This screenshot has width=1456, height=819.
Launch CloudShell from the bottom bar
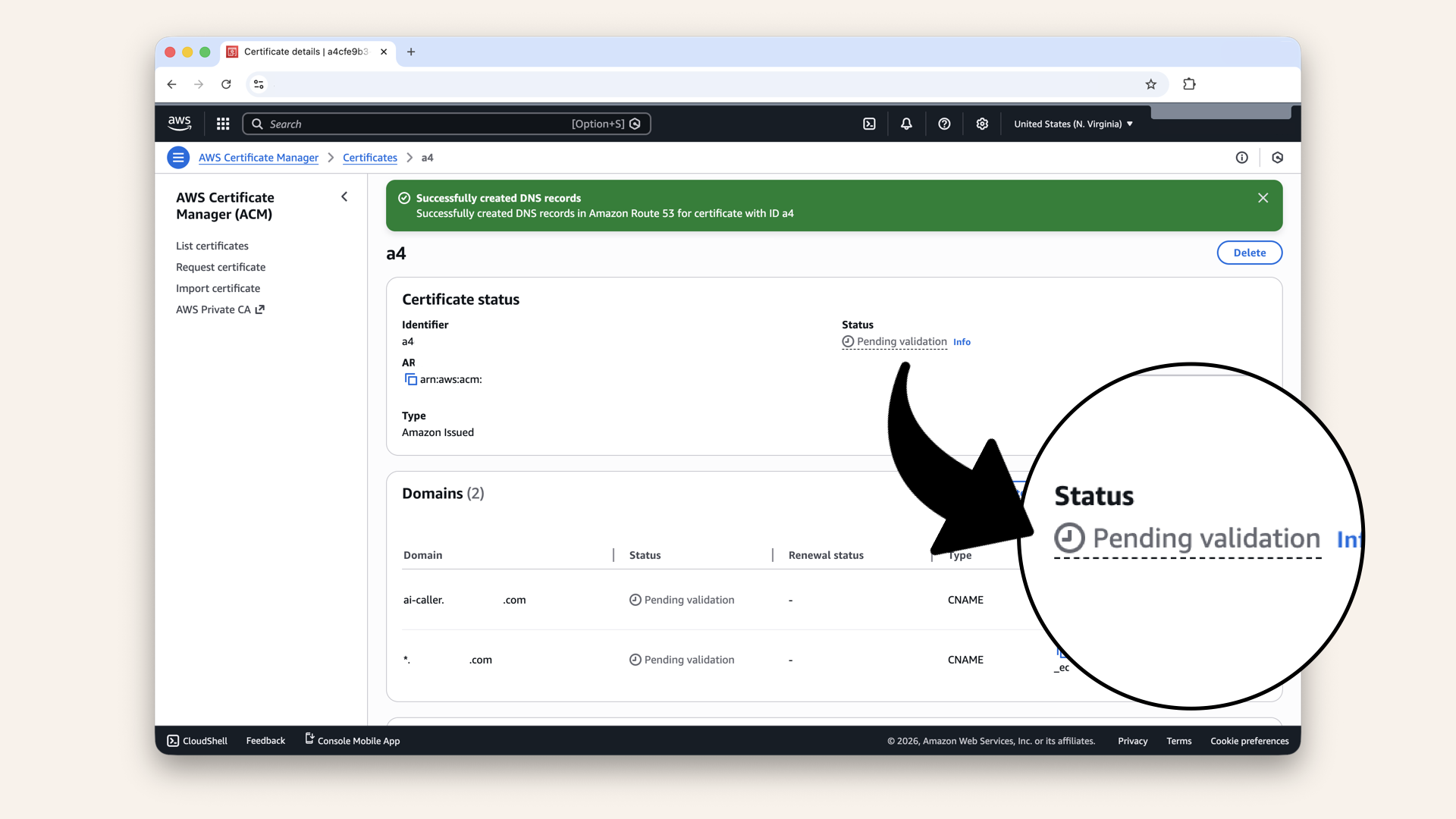coord(196,741)
